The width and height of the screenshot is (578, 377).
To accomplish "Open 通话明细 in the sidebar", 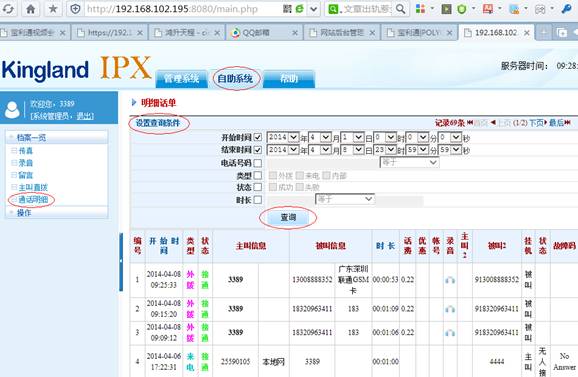I will pyautogui.click(x=33, y=200).
